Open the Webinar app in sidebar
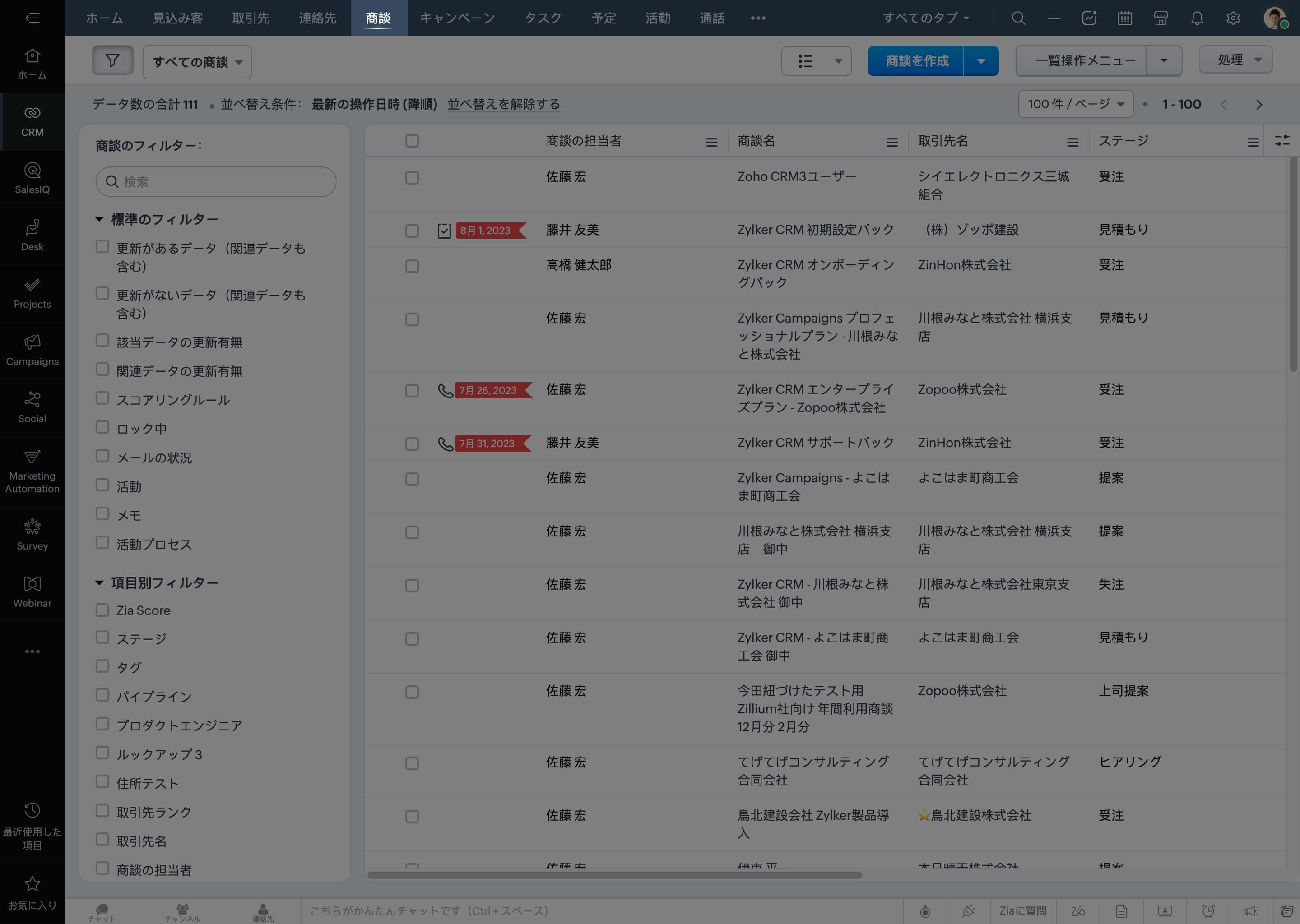The width and height of the screenshot is (1300, 924). [x=32, y=592]
